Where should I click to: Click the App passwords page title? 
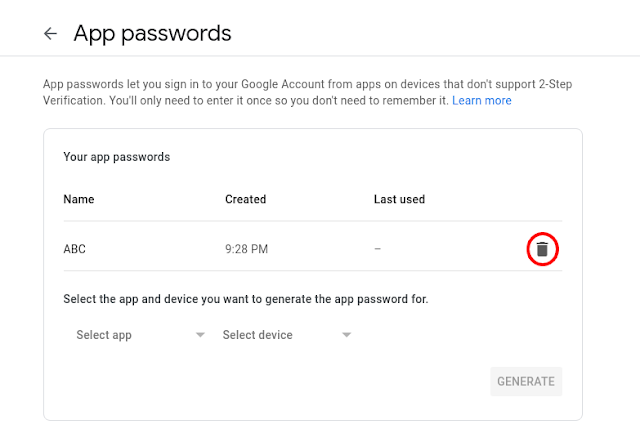[x=152, y=33]
